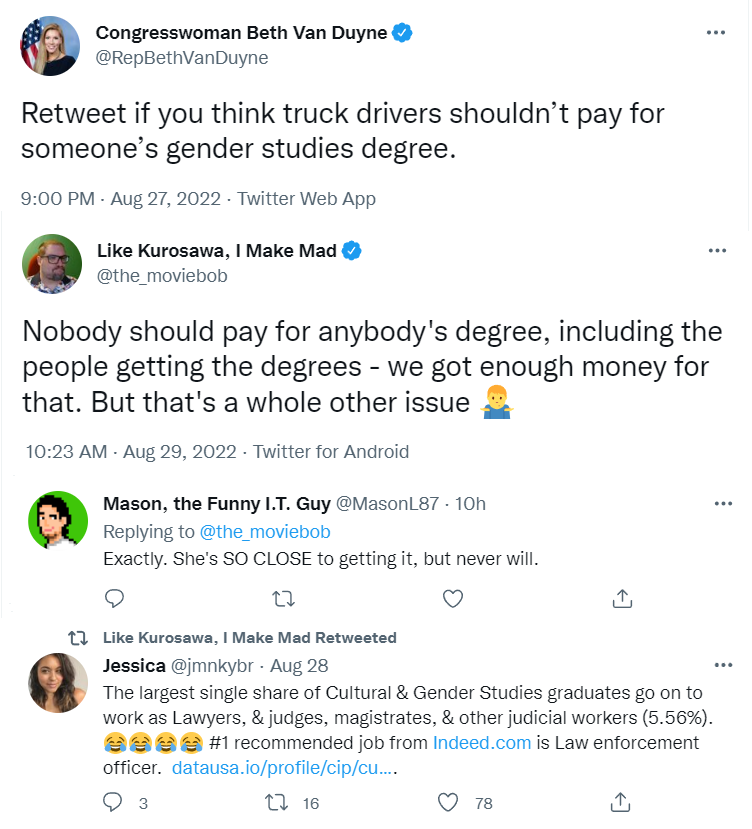
Task: Reply to Mason's tweet with comment icon
Action: pyautogui.click(x=115, y=598)
